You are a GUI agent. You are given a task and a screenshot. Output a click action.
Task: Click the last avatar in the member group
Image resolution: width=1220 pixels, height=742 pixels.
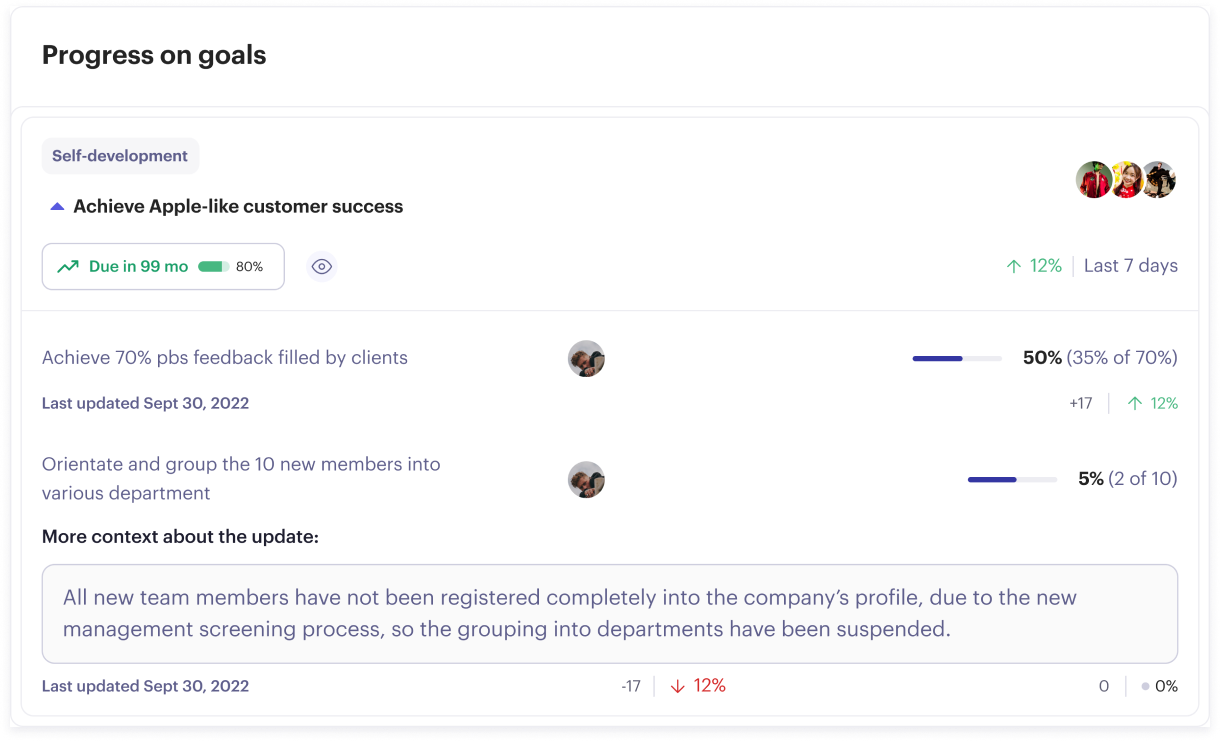click(x=1158, y=180)
